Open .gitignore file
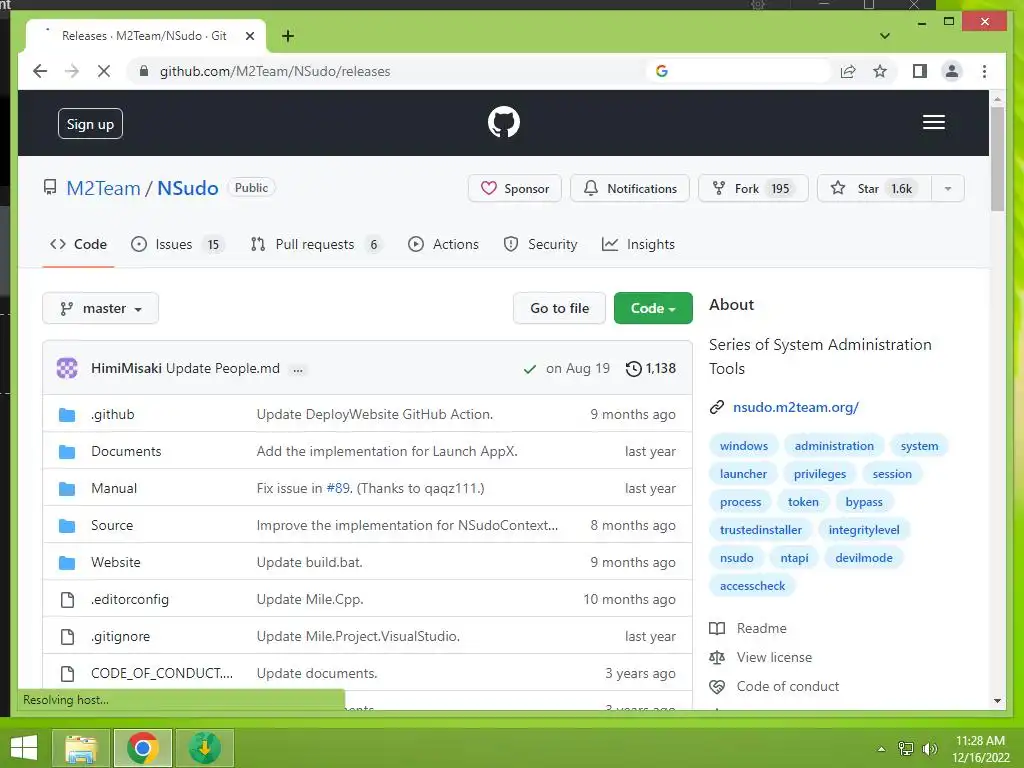The width and height of the screenshot is (1024, 768). (x=120, y=637)
